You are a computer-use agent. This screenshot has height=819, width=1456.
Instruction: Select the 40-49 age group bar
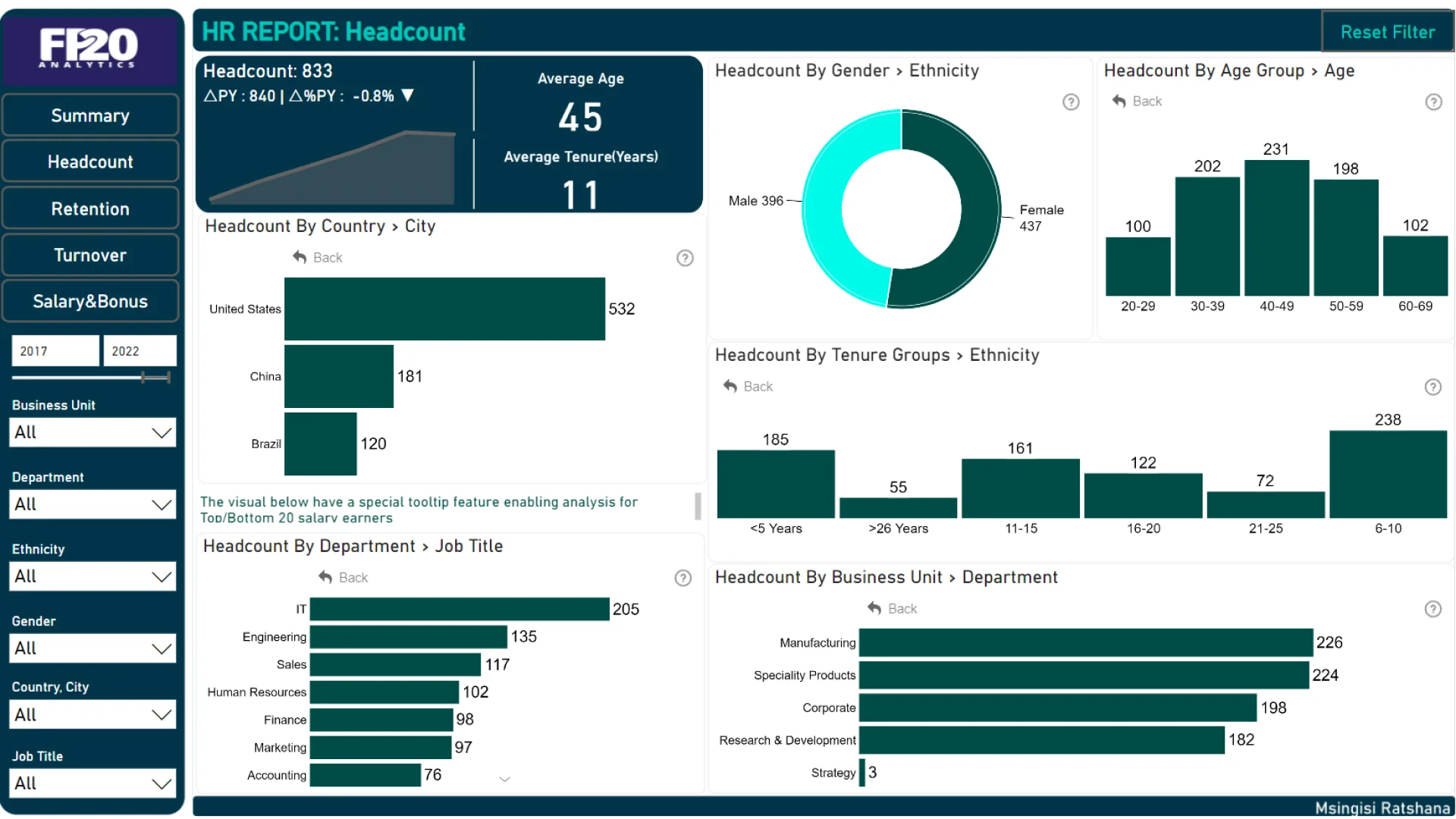point(1277,228)
